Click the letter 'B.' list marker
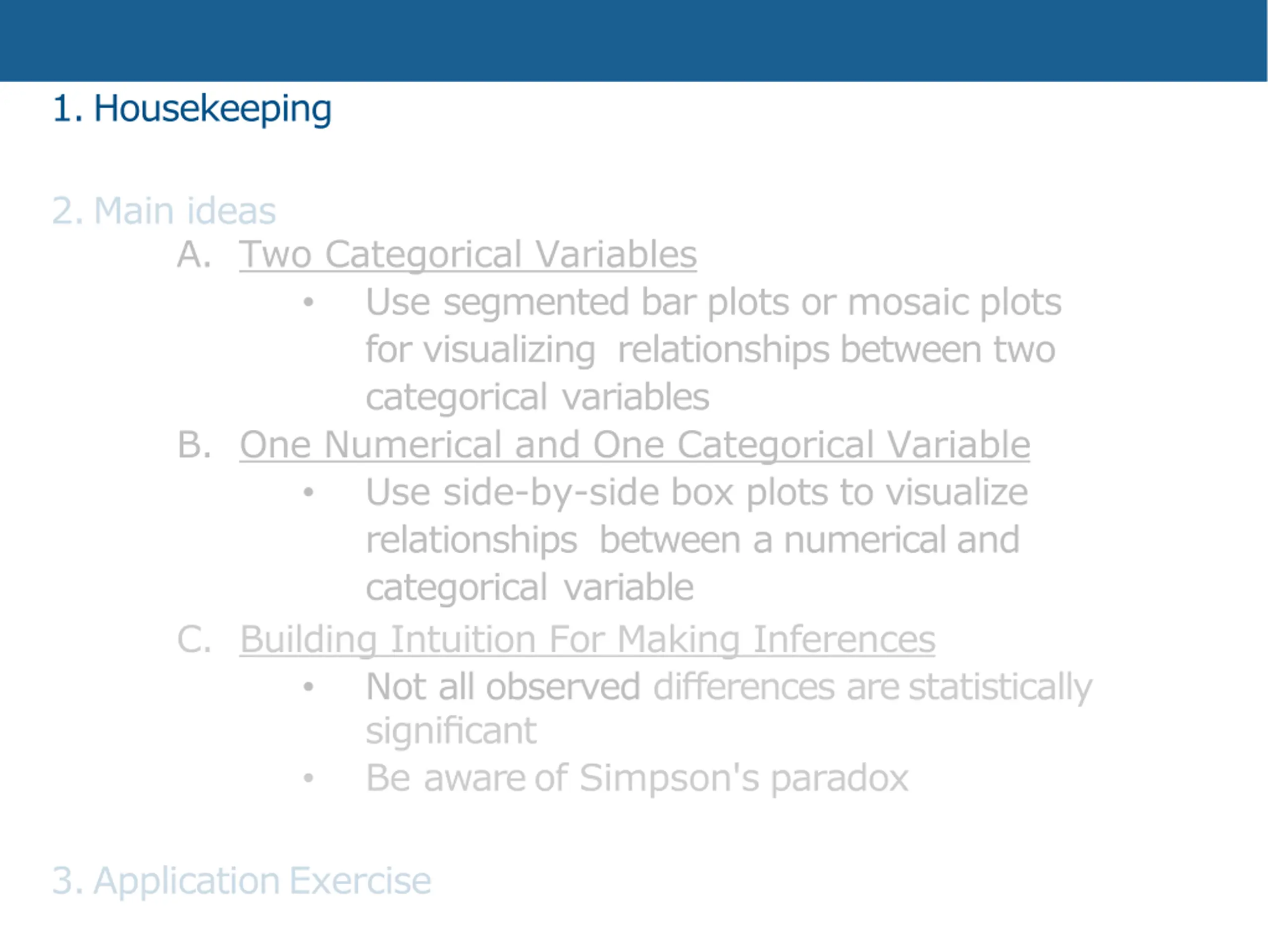1268x952 pixels. (194, 444)
